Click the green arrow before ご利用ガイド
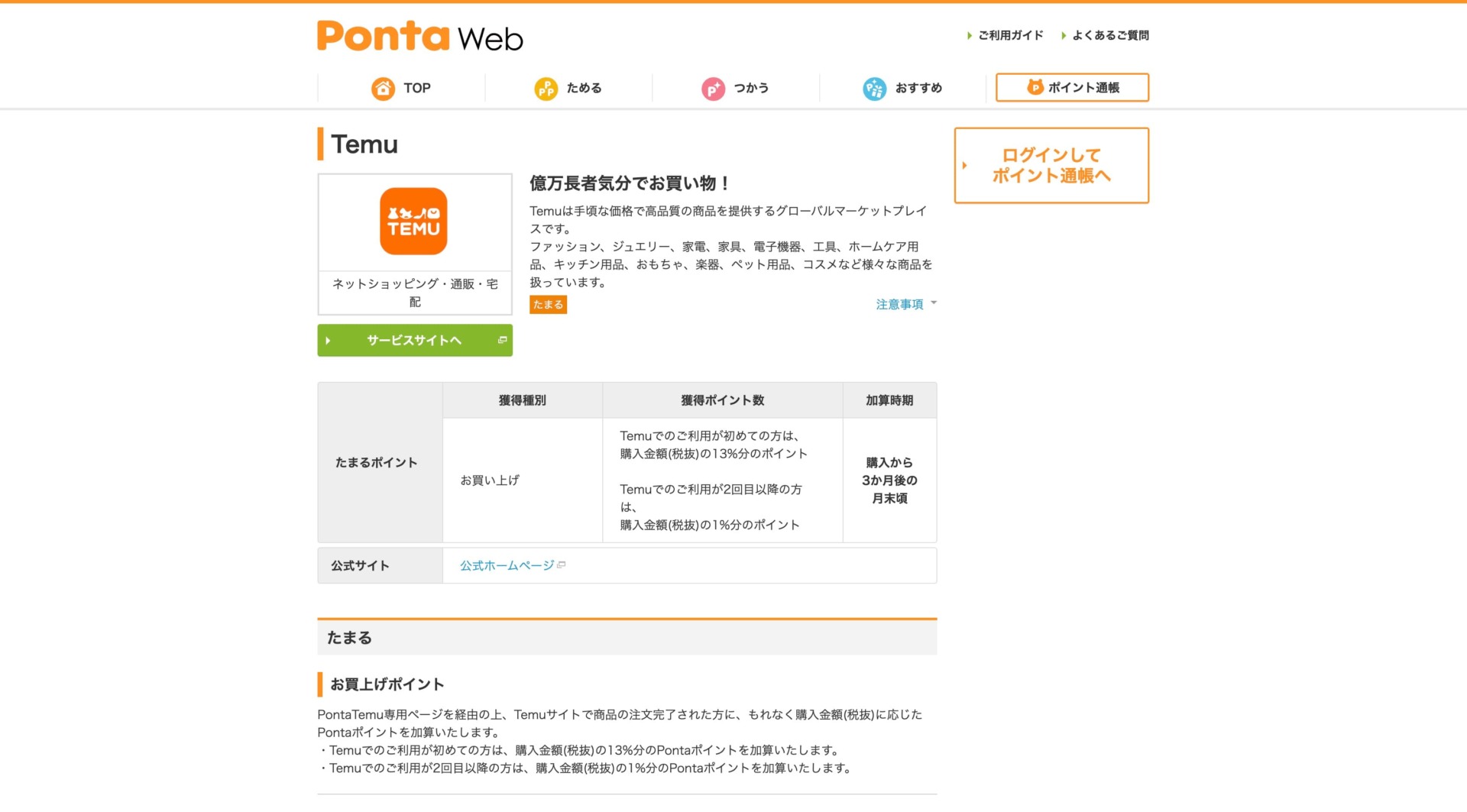The image size is (1467, 812). coord(970,36)
